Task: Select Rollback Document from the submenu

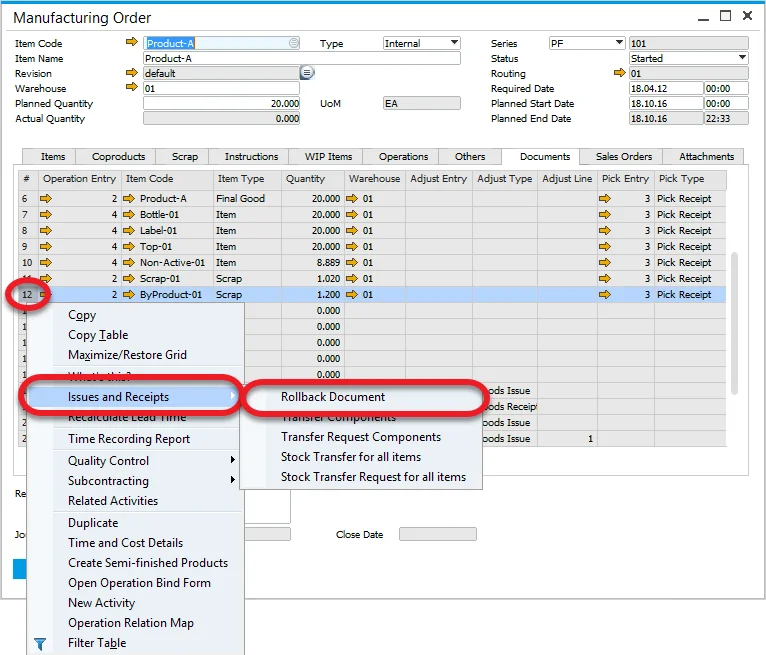Action: tap(333, 397)
